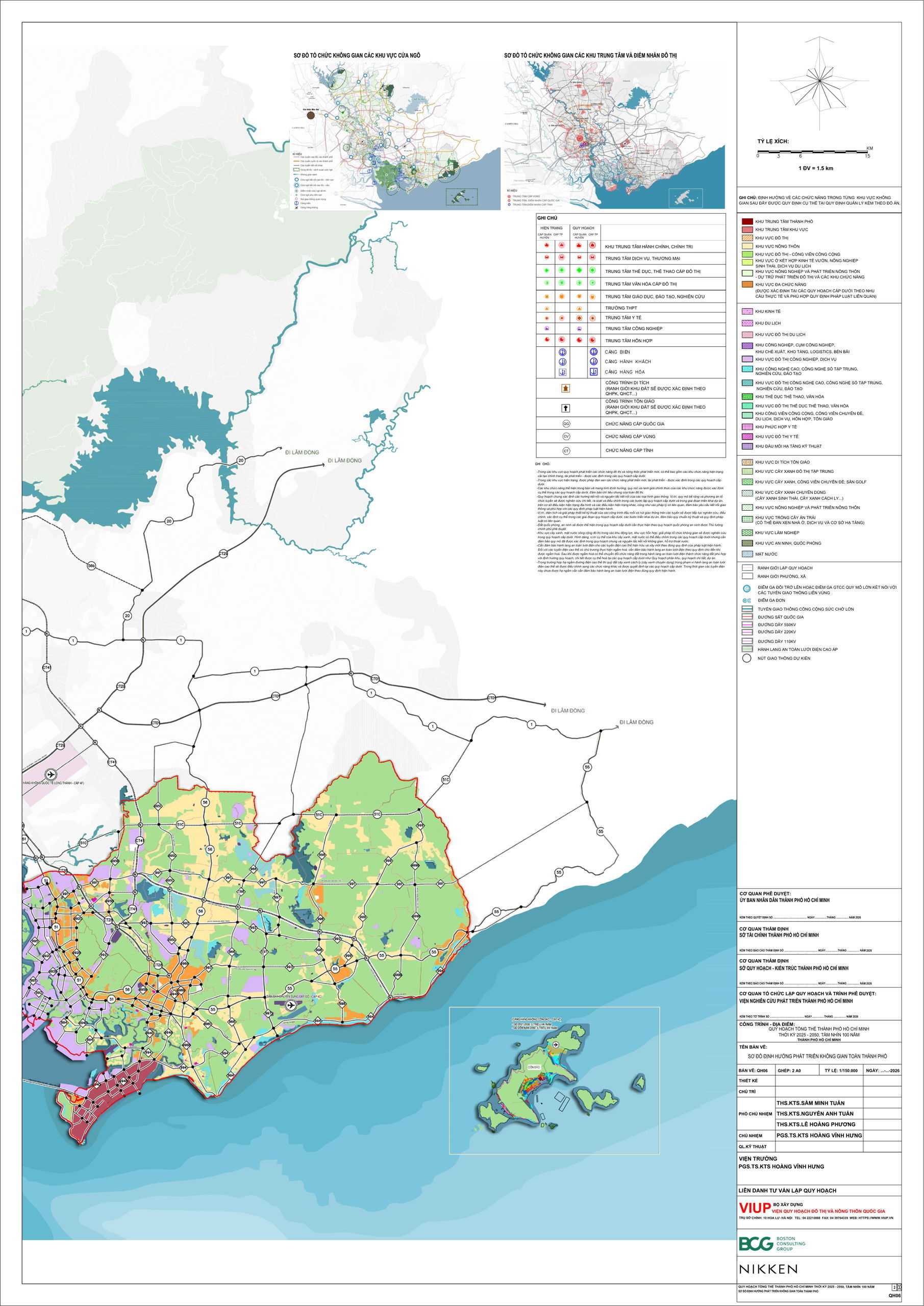Pick the Khu vực an ninh, quốc phòng swatch
The height and width of the screenshot is (1306, 924).
[747, 543]
